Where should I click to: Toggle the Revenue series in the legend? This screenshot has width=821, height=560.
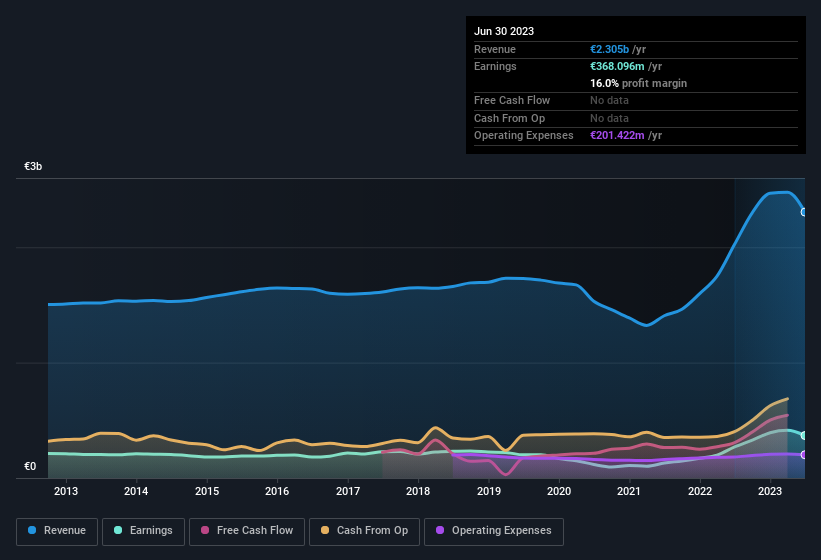point(56,531)
